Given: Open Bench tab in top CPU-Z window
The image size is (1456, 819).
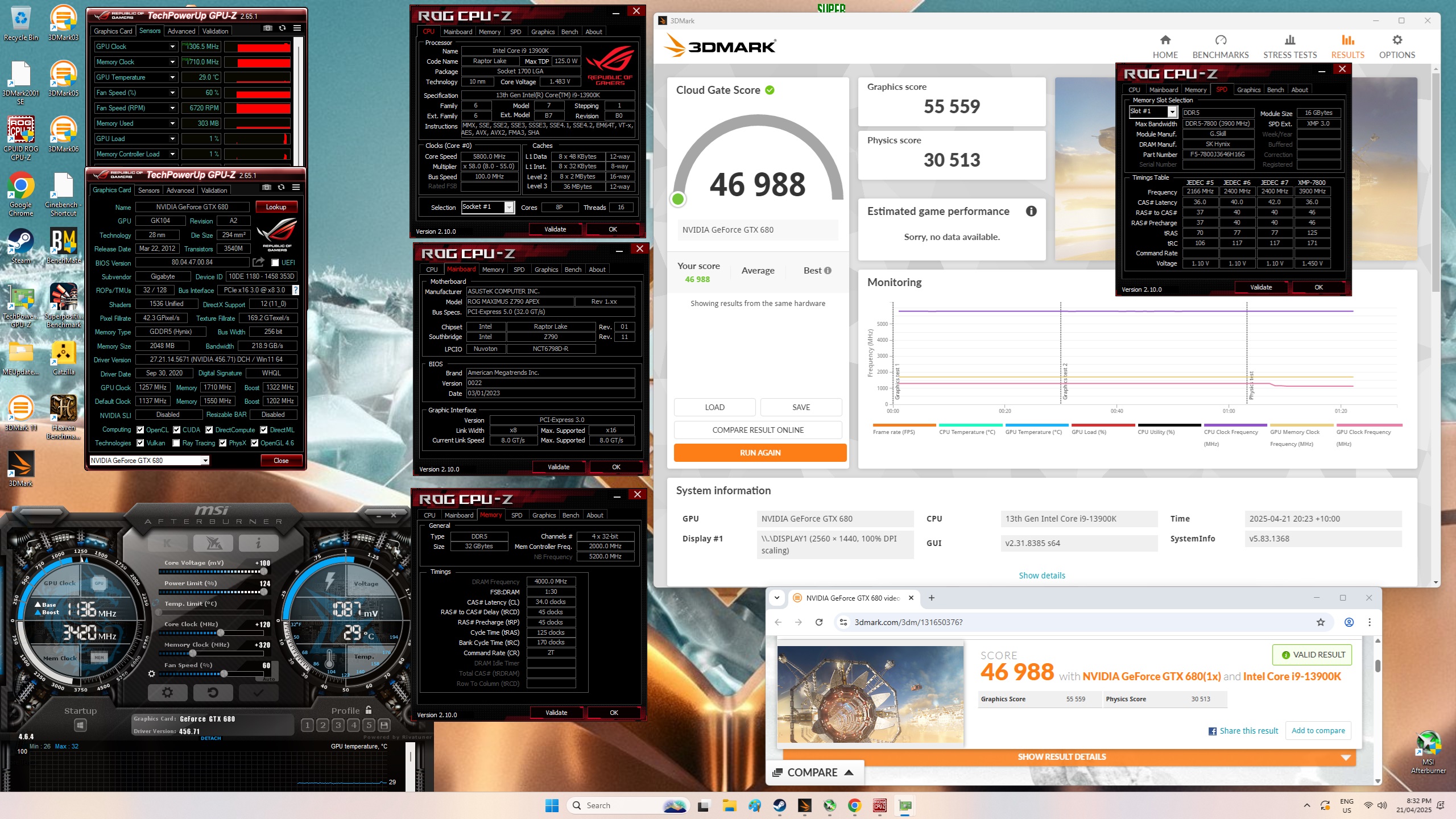Looking at the screenshot, I should click(569, 32).
